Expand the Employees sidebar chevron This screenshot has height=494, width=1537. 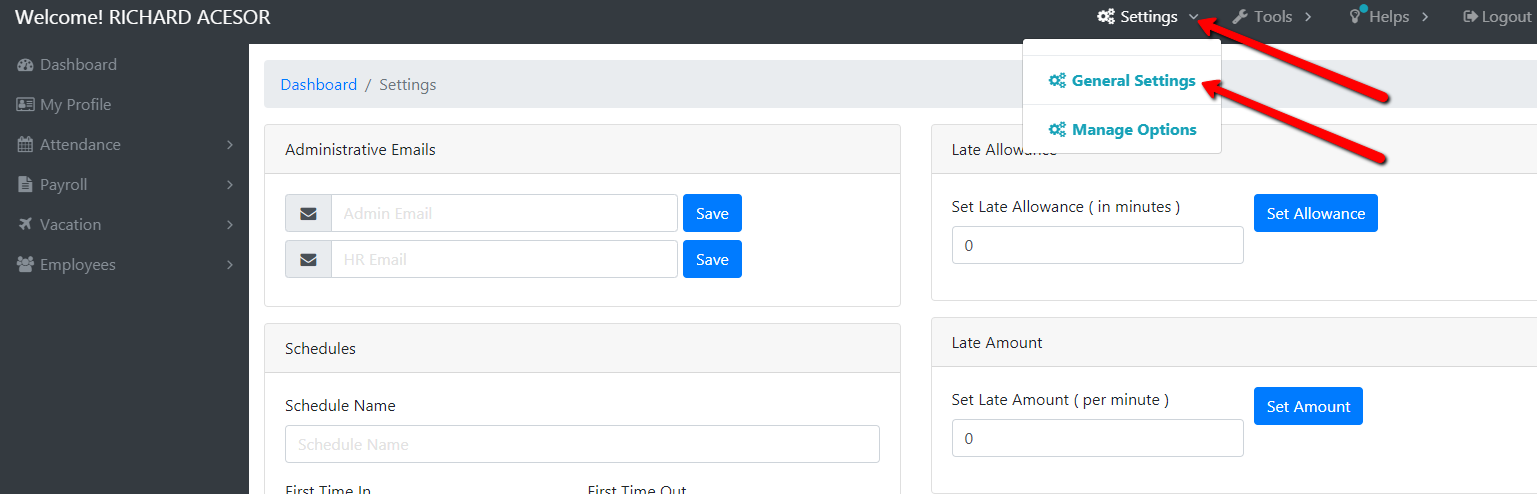(230, 265)
